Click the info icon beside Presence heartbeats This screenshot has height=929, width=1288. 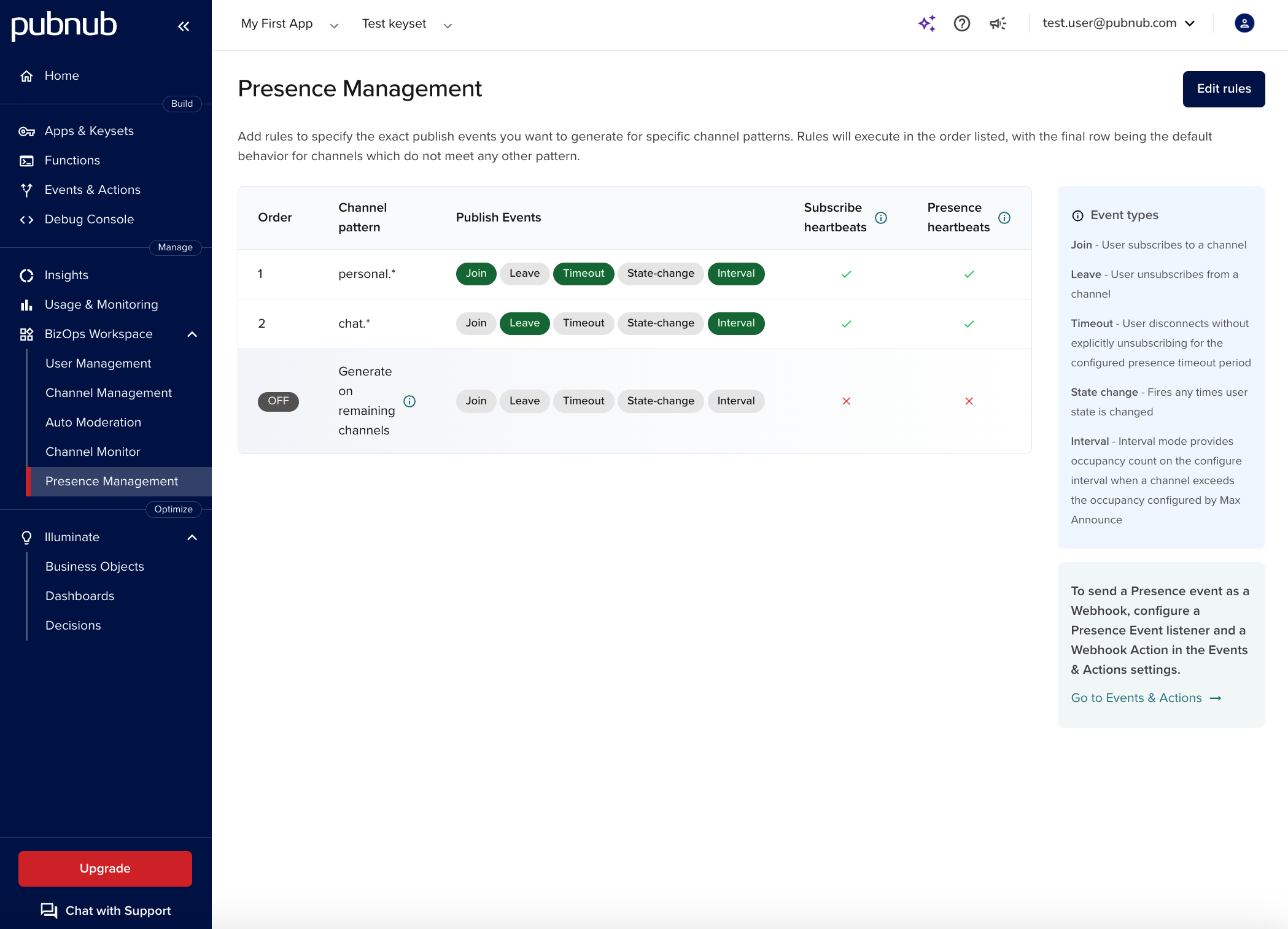(x=1004, y=217)
